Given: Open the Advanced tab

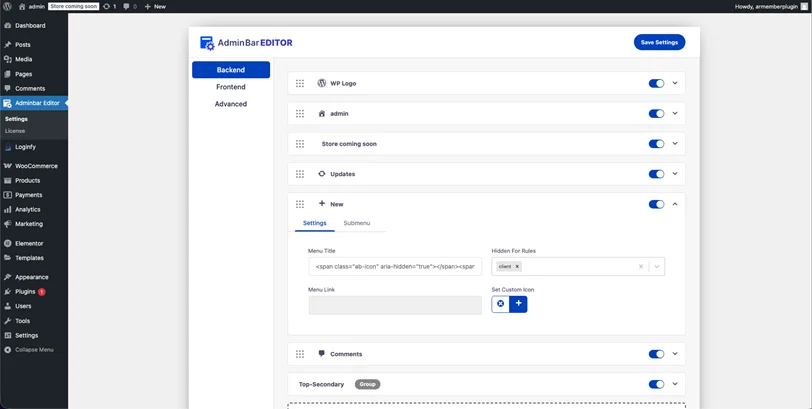Looking at the screenshot, I should click(x=231, y=104).
